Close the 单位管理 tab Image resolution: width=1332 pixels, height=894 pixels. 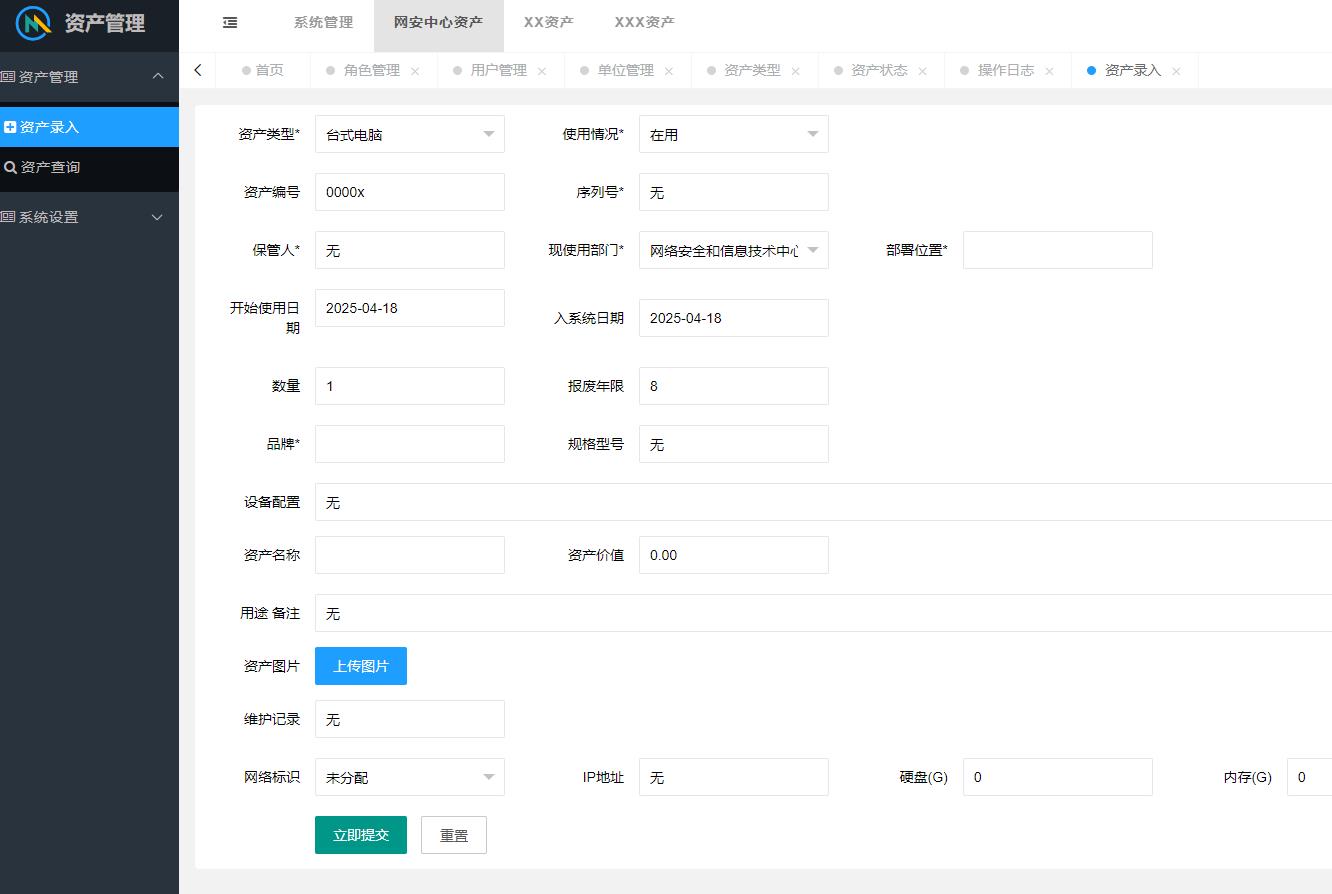click(x=669, y=71)
